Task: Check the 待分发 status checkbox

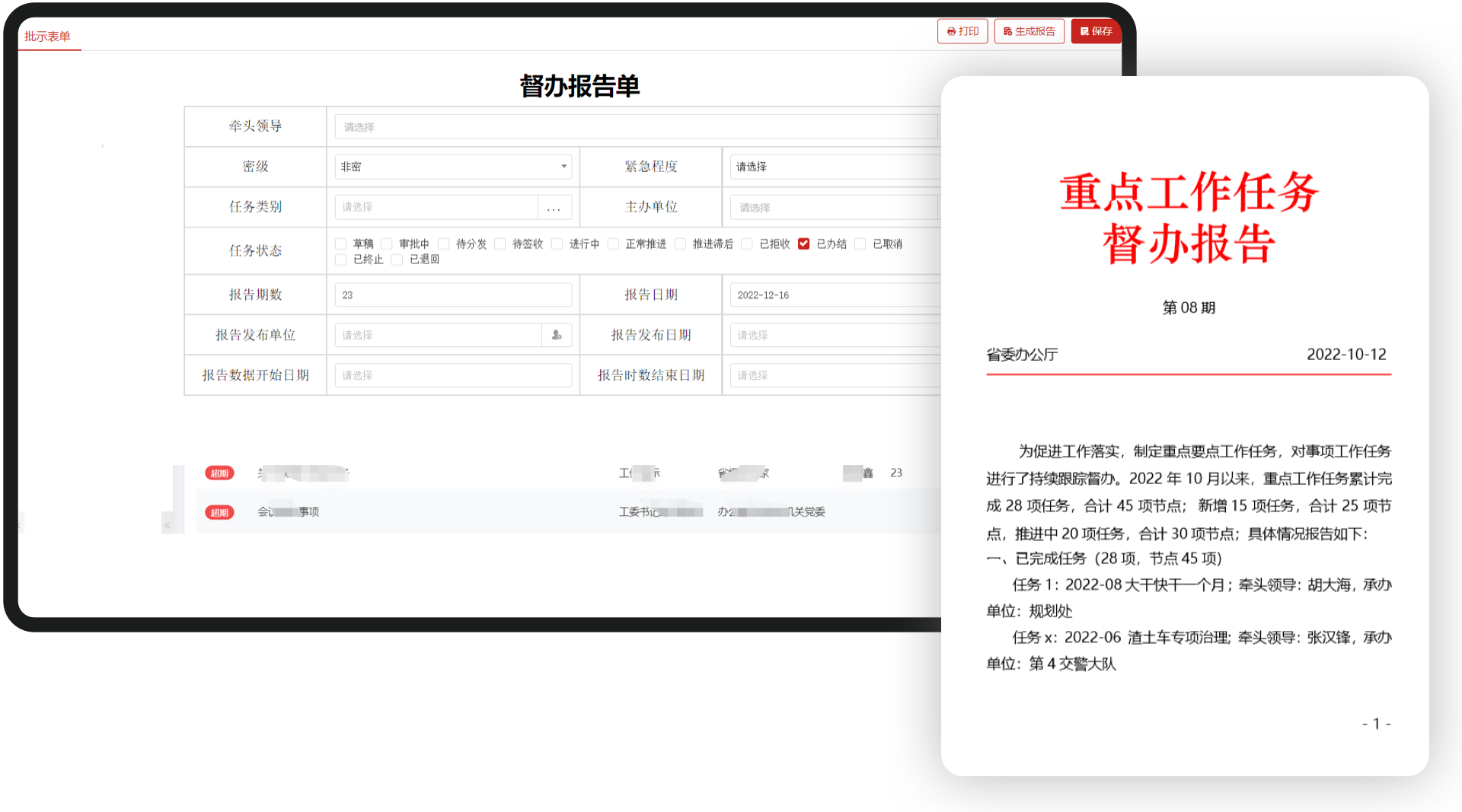Action: point(443,244)
